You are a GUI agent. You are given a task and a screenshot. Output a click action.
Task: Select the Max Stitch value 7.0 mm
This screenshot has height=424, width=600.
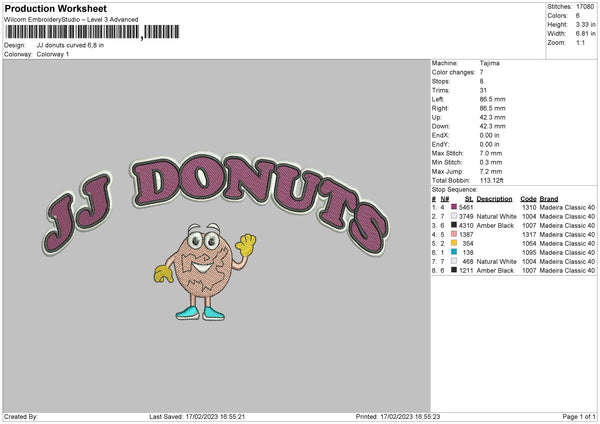[491, 153]
